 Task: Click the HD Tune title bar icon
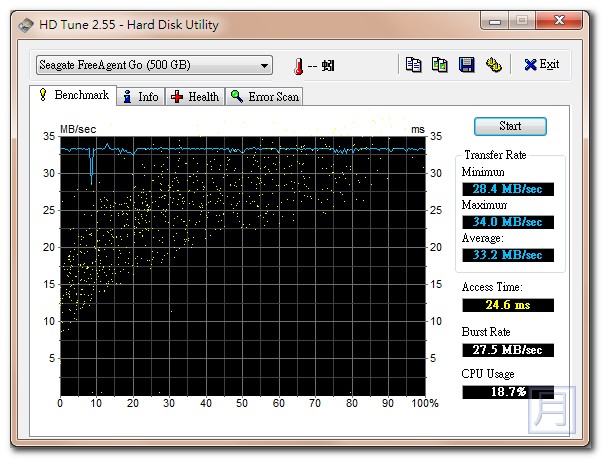point(25,25)
